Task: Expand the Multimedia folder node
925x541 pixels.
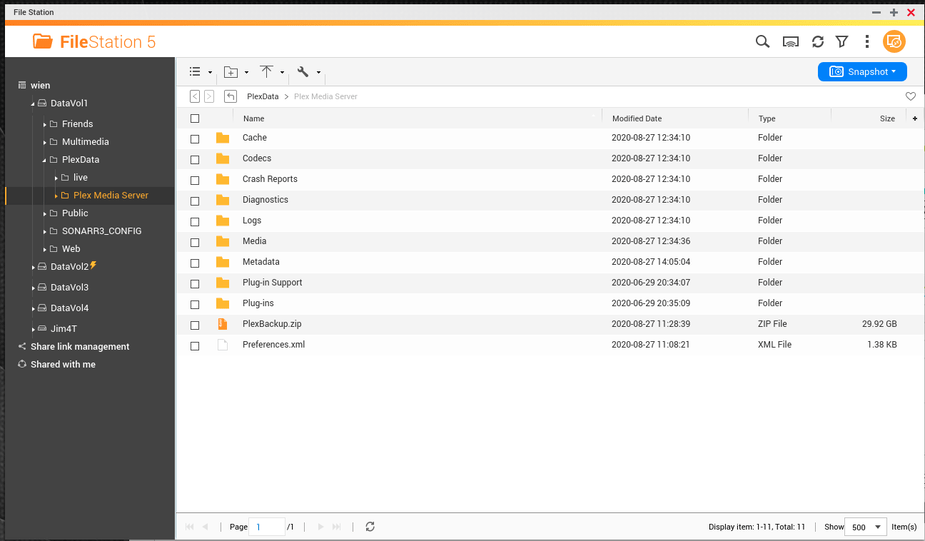Action: [x=45, y=143]
